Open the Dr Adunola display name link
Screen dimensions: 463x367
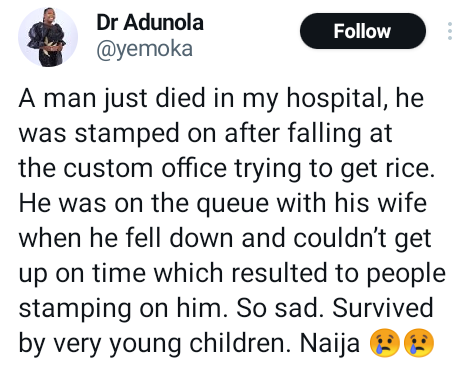click(x=150, y=22)
